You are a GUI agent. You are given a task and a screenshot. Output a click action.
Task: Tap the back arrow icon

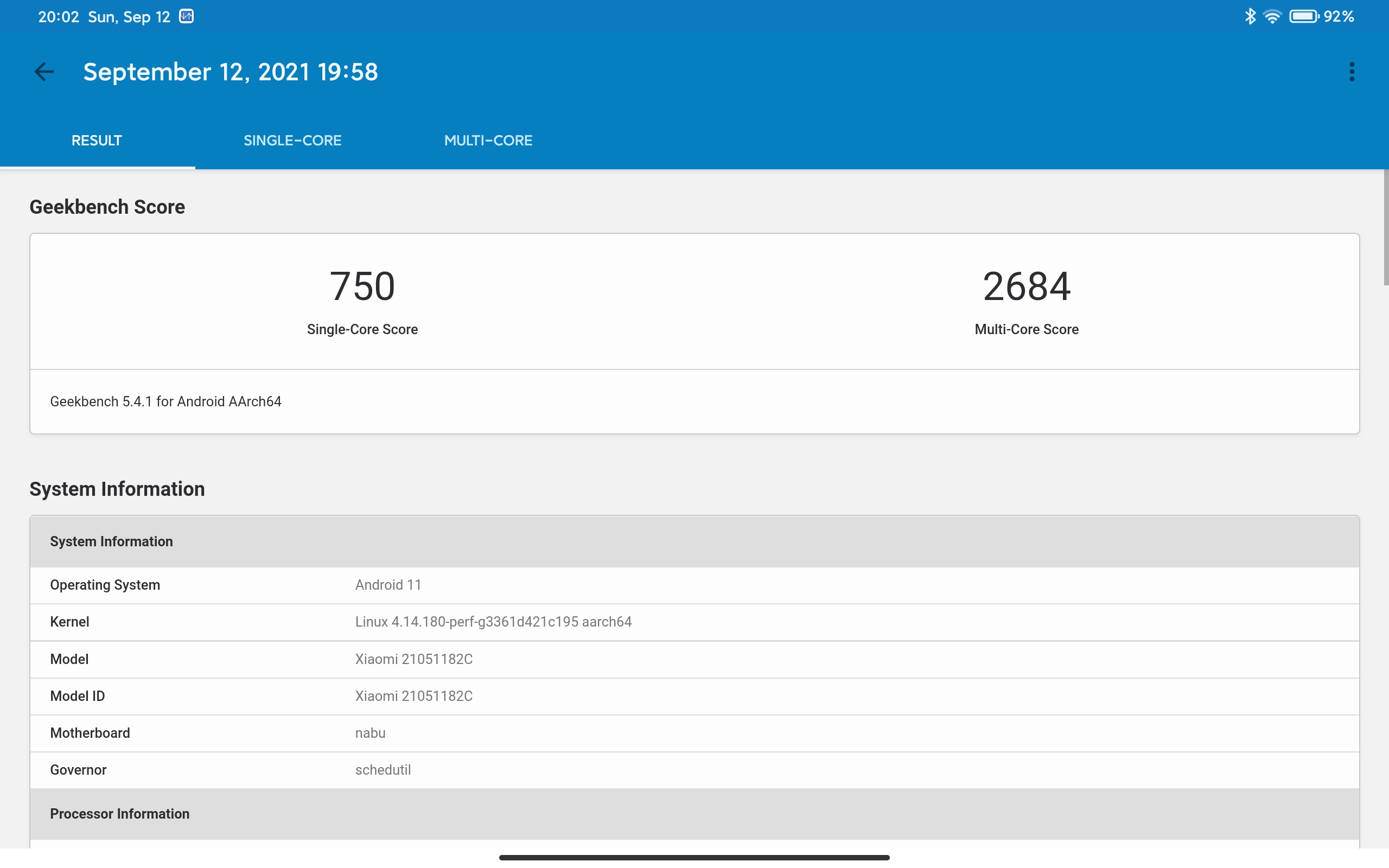[x=43, y=72]
